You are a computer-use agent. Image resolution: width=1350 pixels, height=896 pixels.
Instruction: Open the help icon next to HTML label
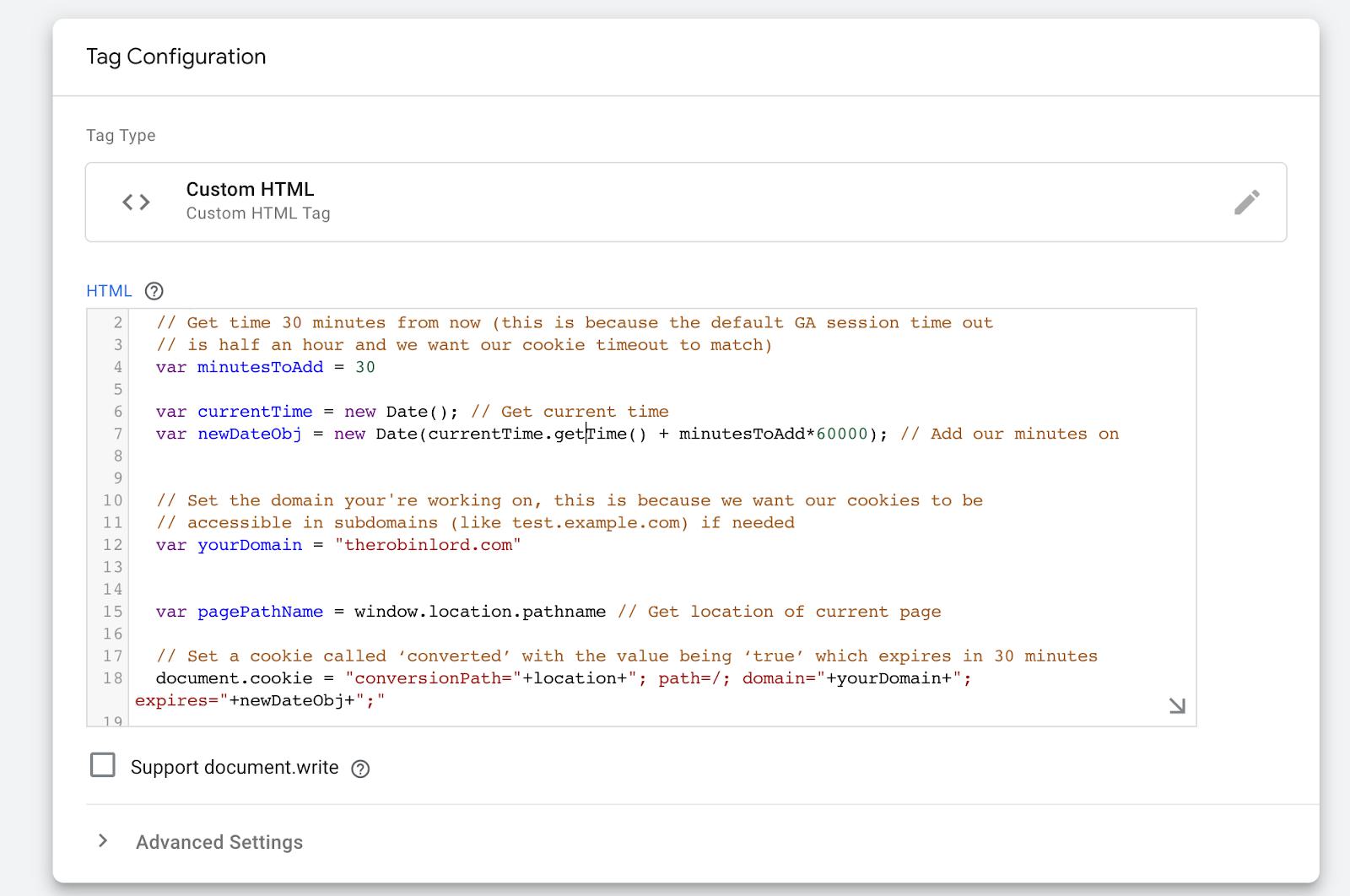154,291
